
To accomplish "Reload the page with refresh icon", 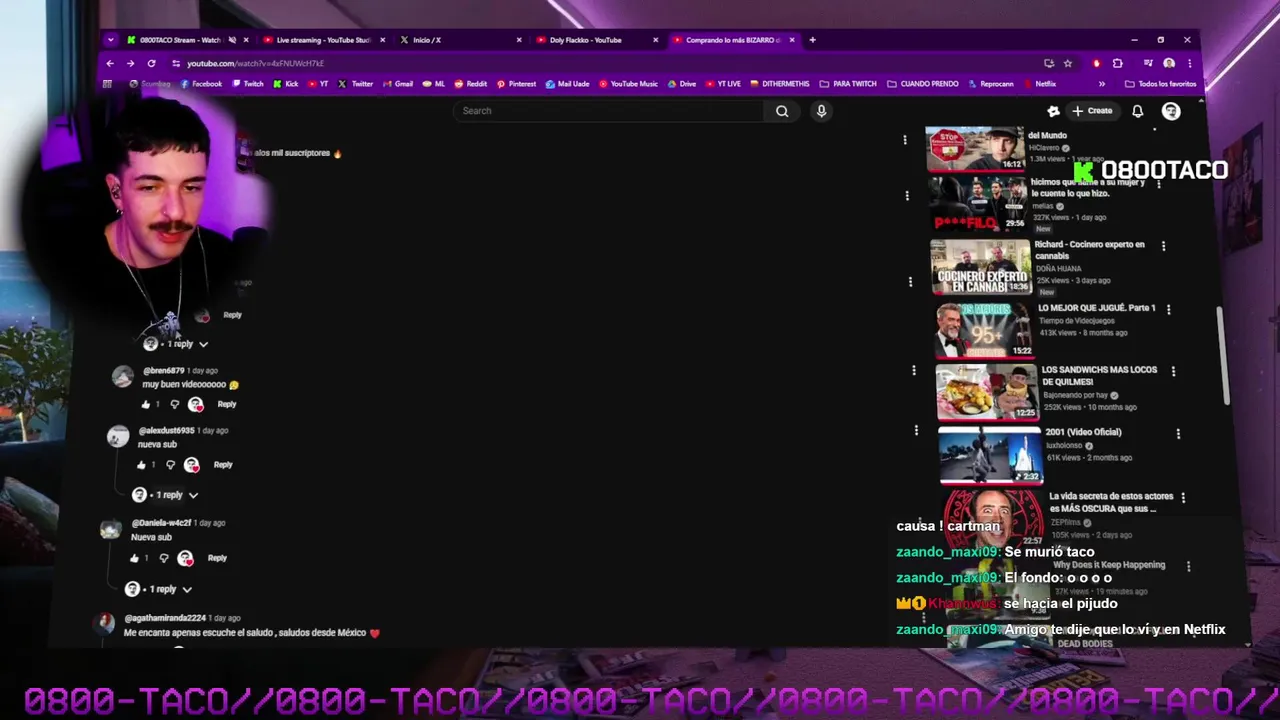I will pos(151,63).
